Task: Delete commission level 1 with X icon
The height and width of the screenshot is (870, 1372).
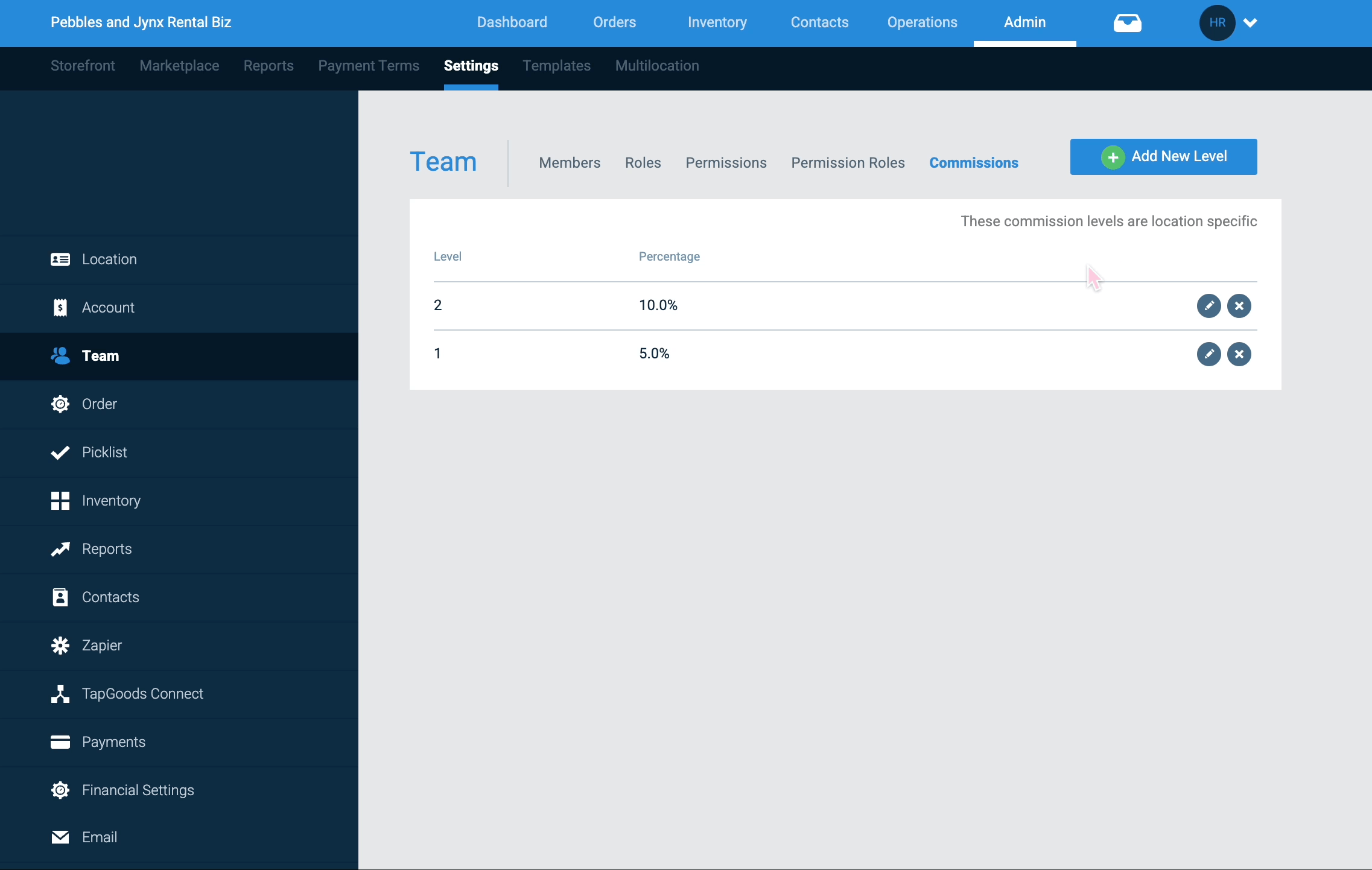Action: coord(1239,354)
